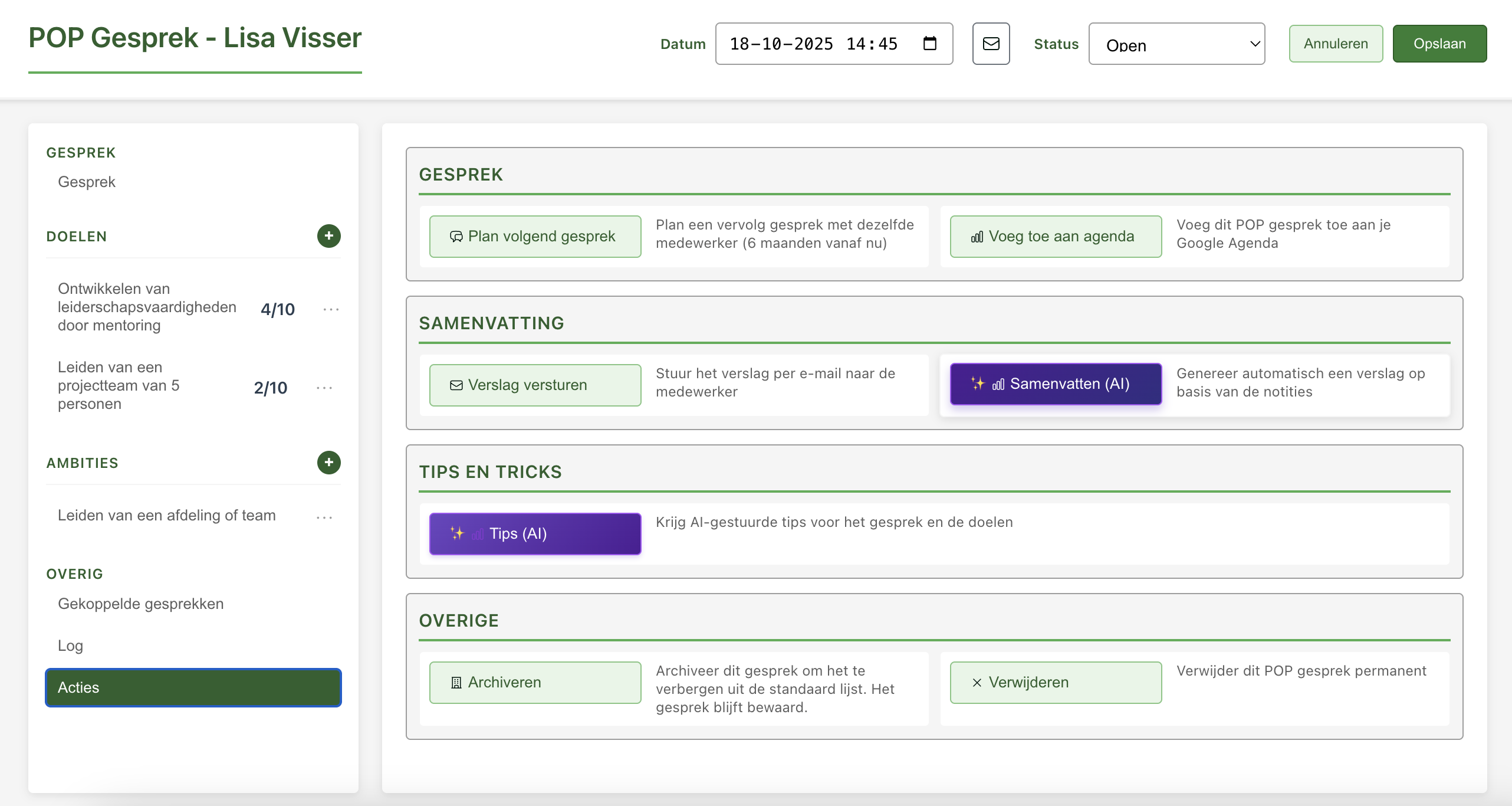The image size is (1512, 806).
Task: Click Plan volgend gesprek button
Action: click(535, 237)
